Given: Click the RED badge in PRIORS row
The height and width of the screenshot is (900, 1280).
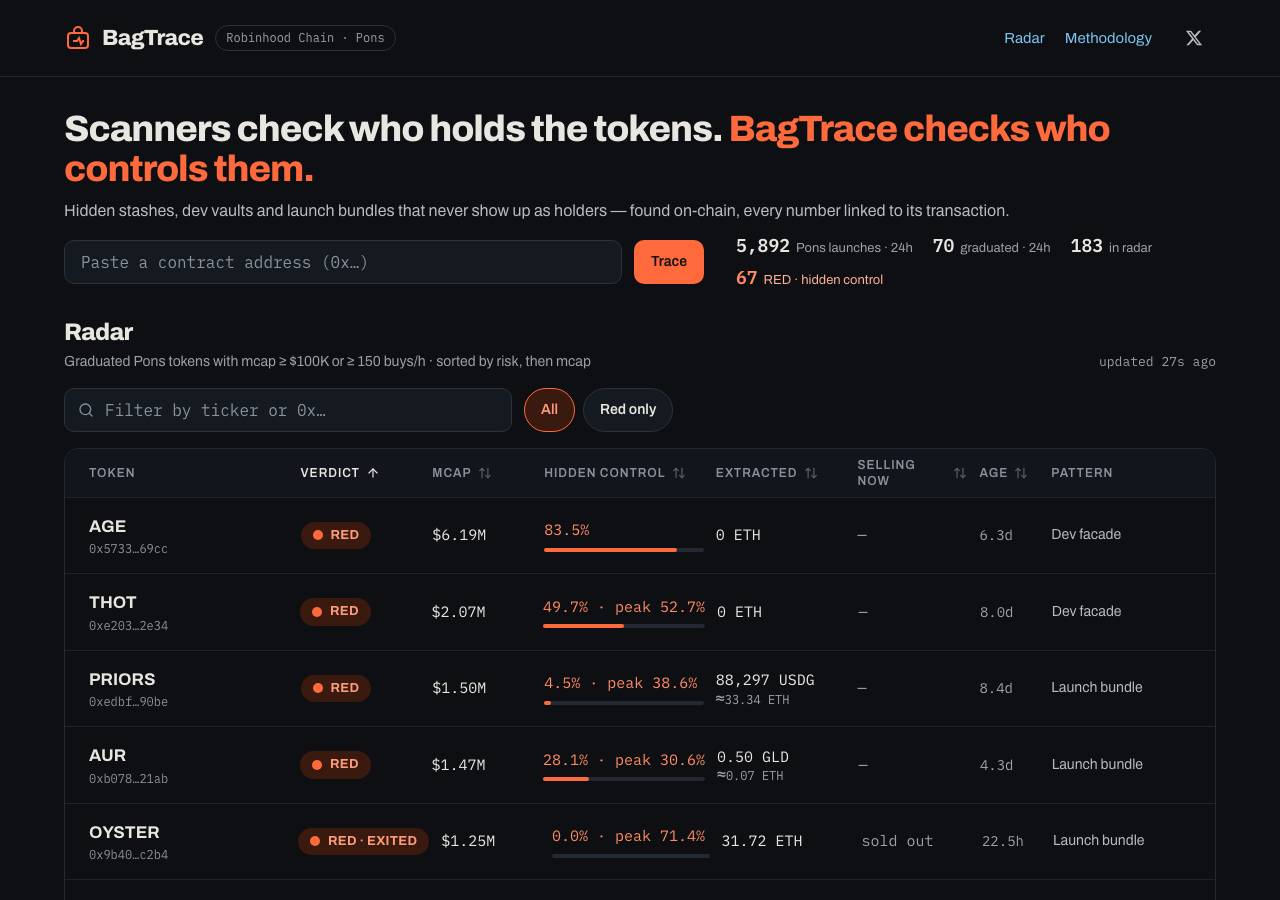Looking at the screenshot, I should tap(336, 688).
